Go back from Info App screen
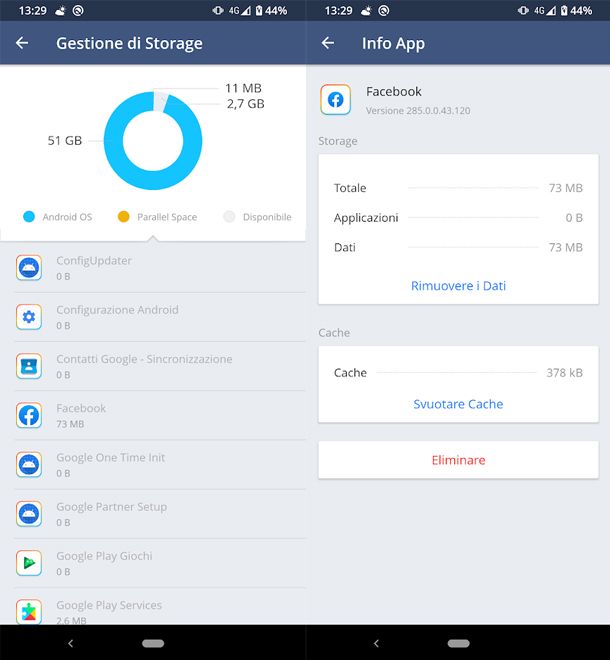 [x=328, y=43]
